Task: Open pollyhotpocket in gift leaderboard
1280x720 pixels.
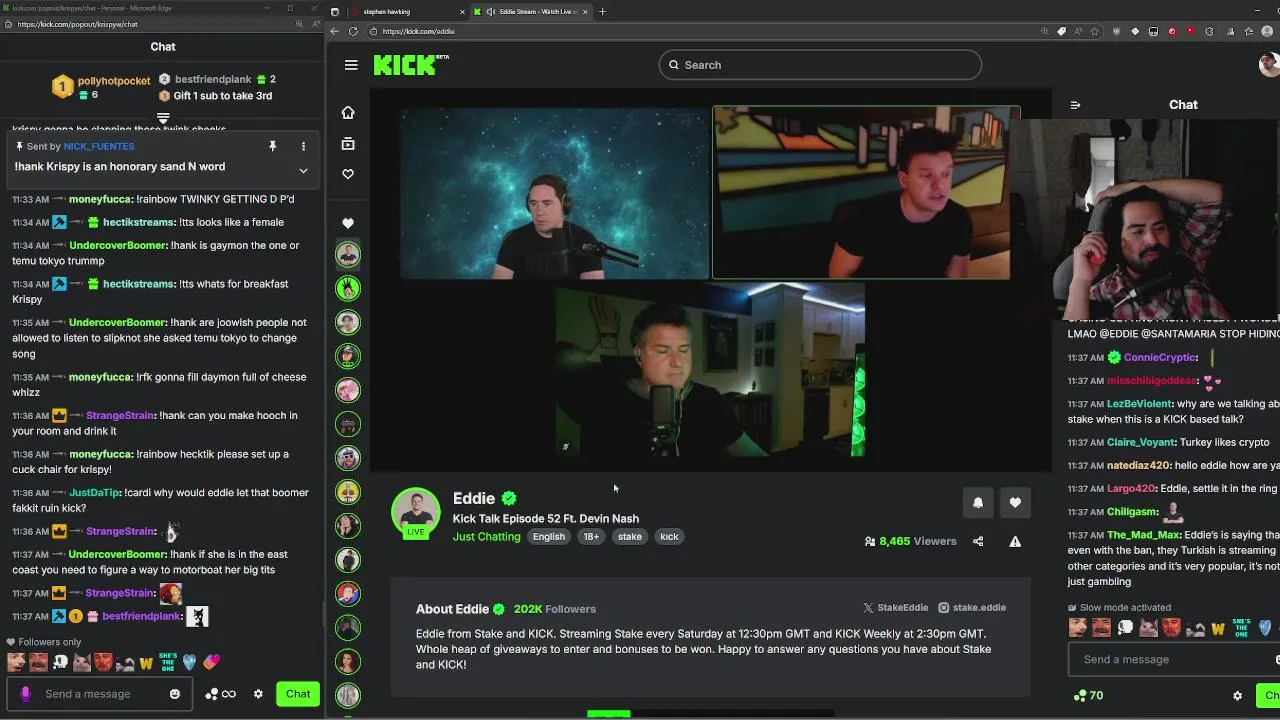Action: [114, 81]
